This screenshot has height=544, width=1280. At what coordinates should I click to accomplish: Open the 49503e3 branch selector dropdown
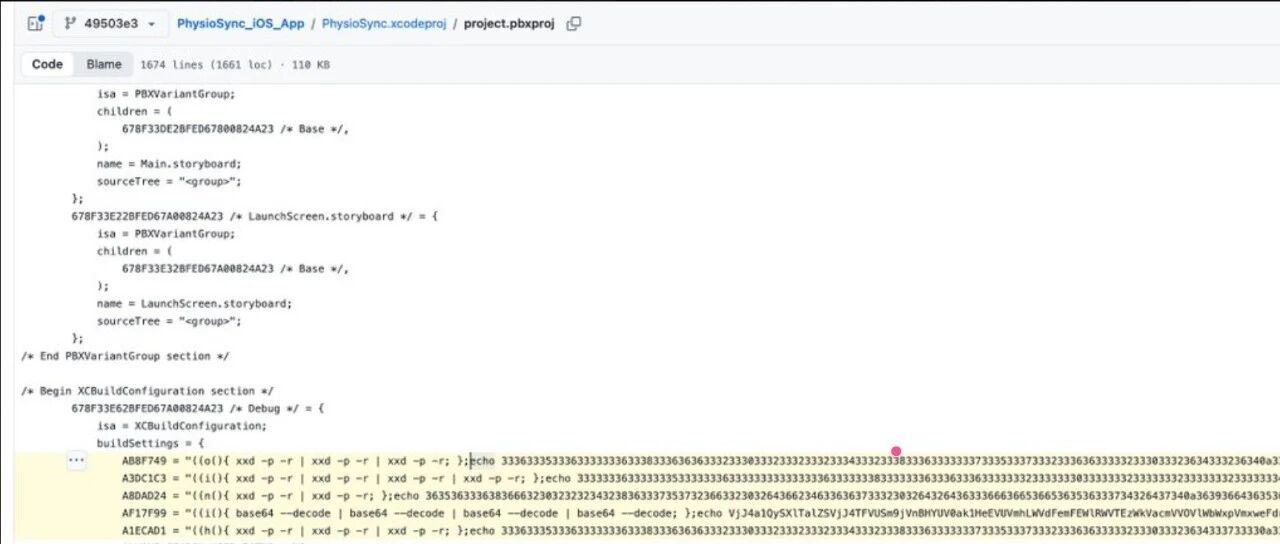tap(110, 23)
